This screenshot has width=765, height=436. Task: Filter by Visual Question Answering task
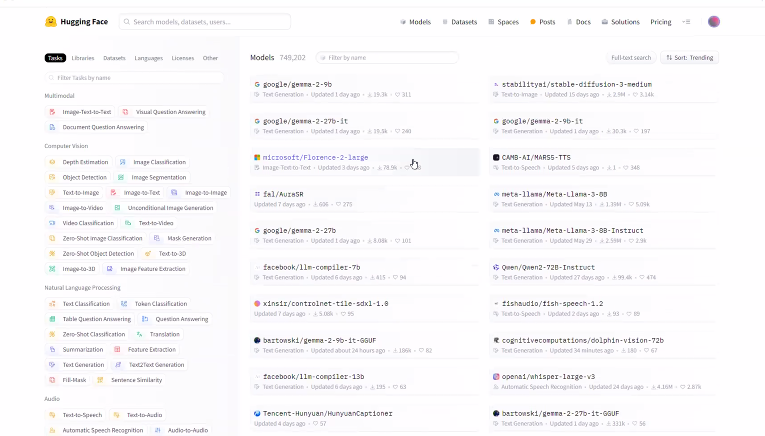pyautogui.click(x=164, y=112)
